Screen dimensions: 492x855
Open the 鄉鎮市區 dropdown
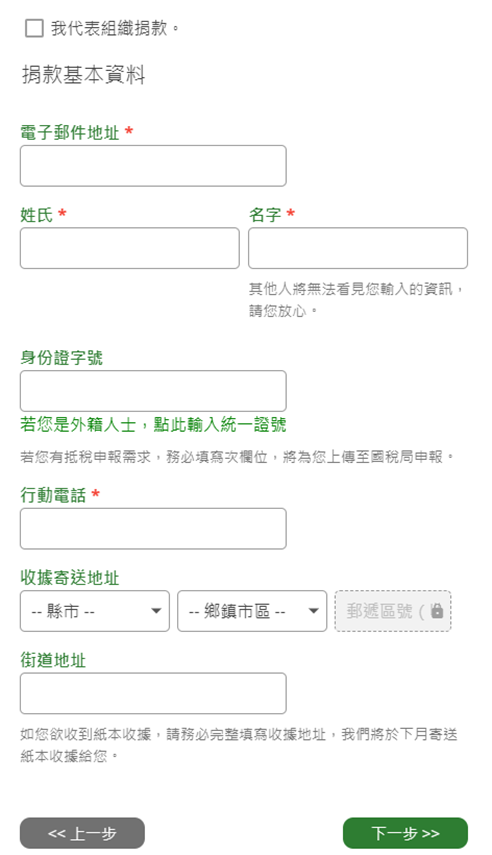point(252,611)
